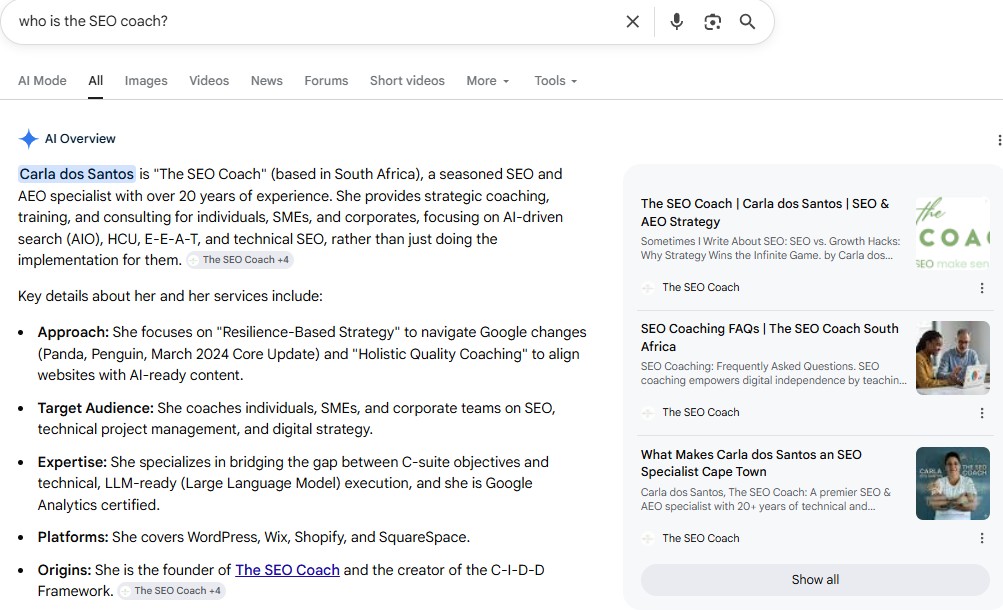
Task: Switch to Videos tab
Action: coord(209,81)
